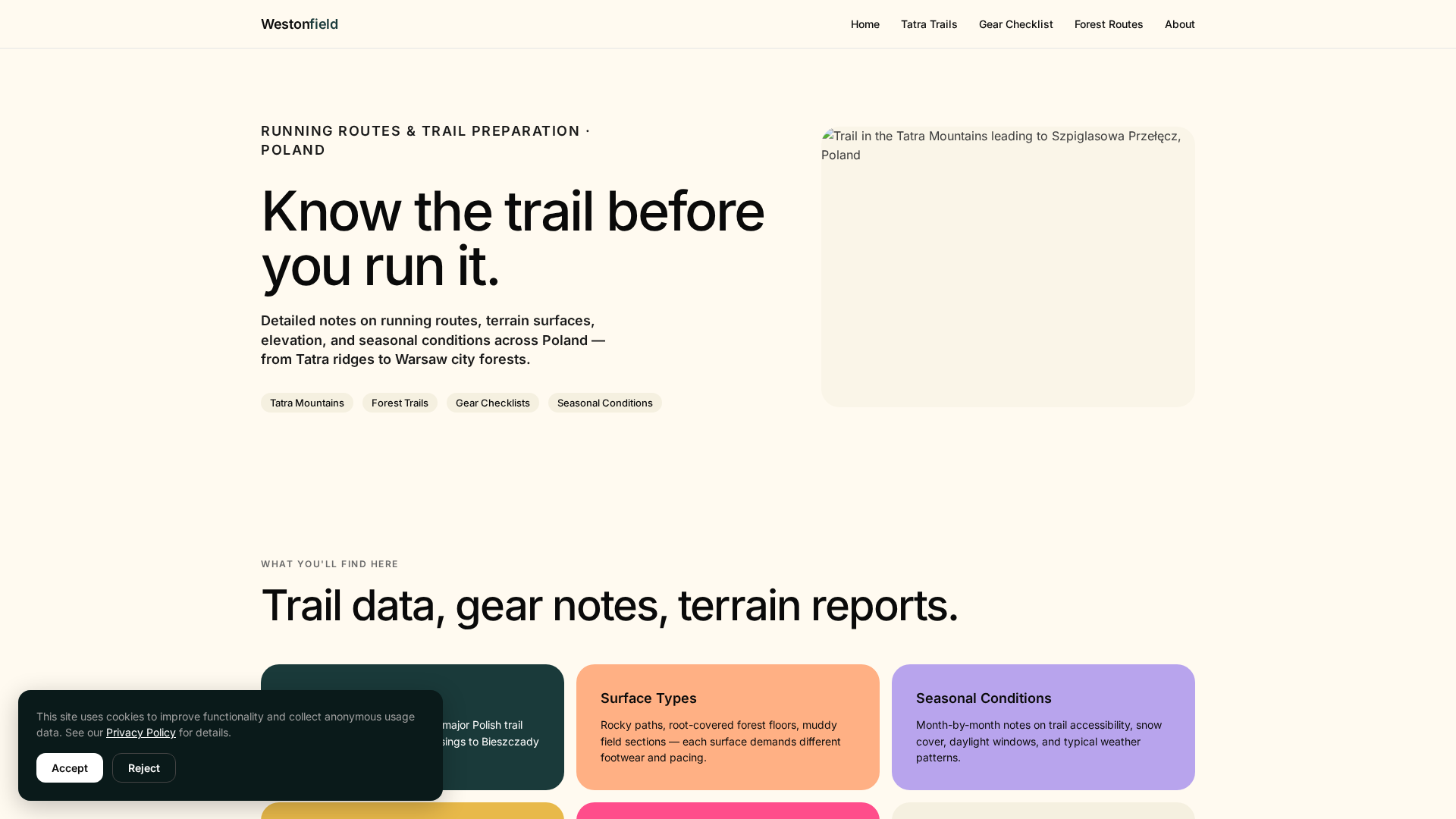This screenshot has width=1456, height=819.
Task: Select the Forest Trails tag
Action: click(400, 403)
